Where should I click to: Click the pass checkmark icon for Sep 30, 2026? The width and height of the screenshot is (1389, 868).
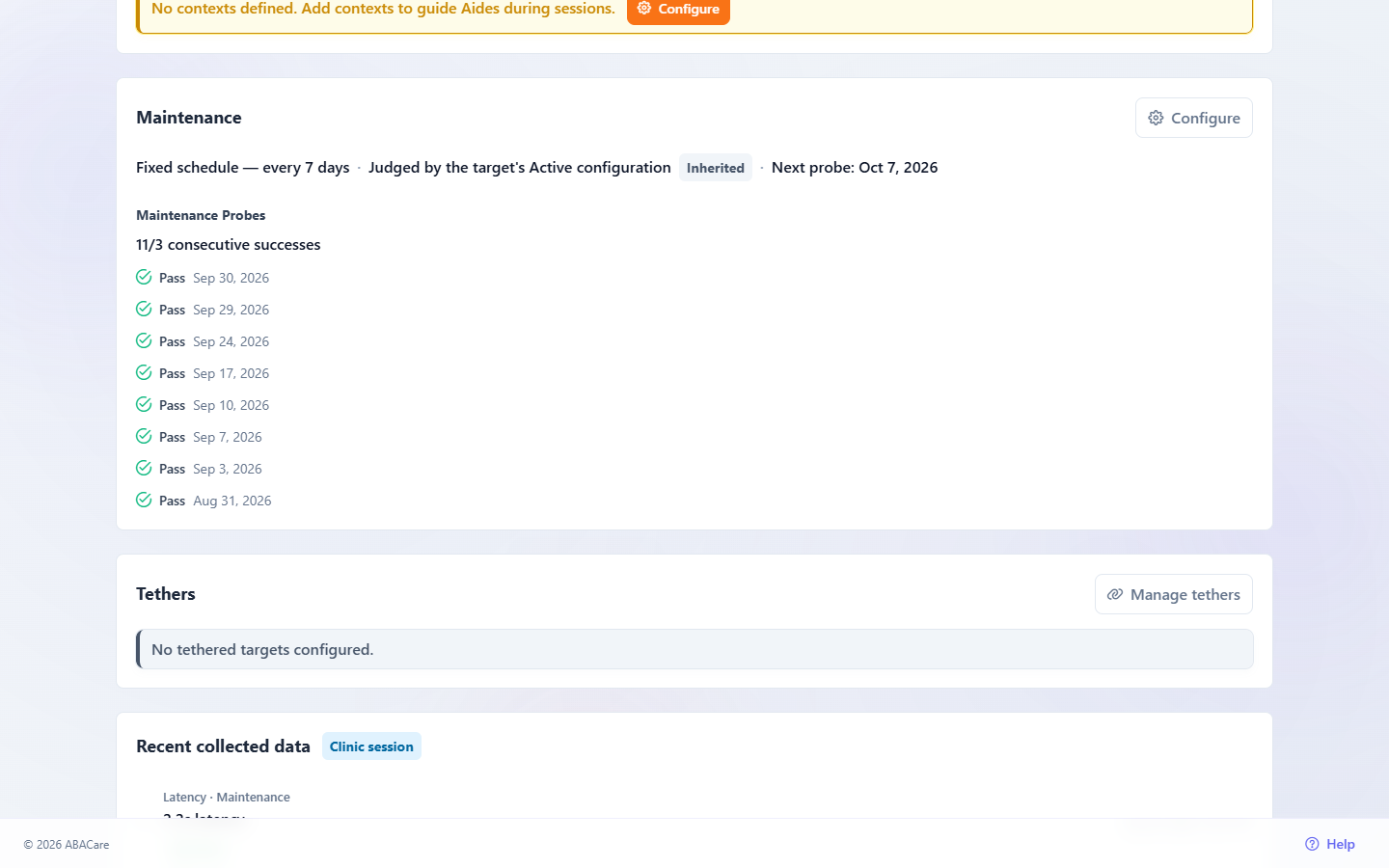(x=144, y=278)
